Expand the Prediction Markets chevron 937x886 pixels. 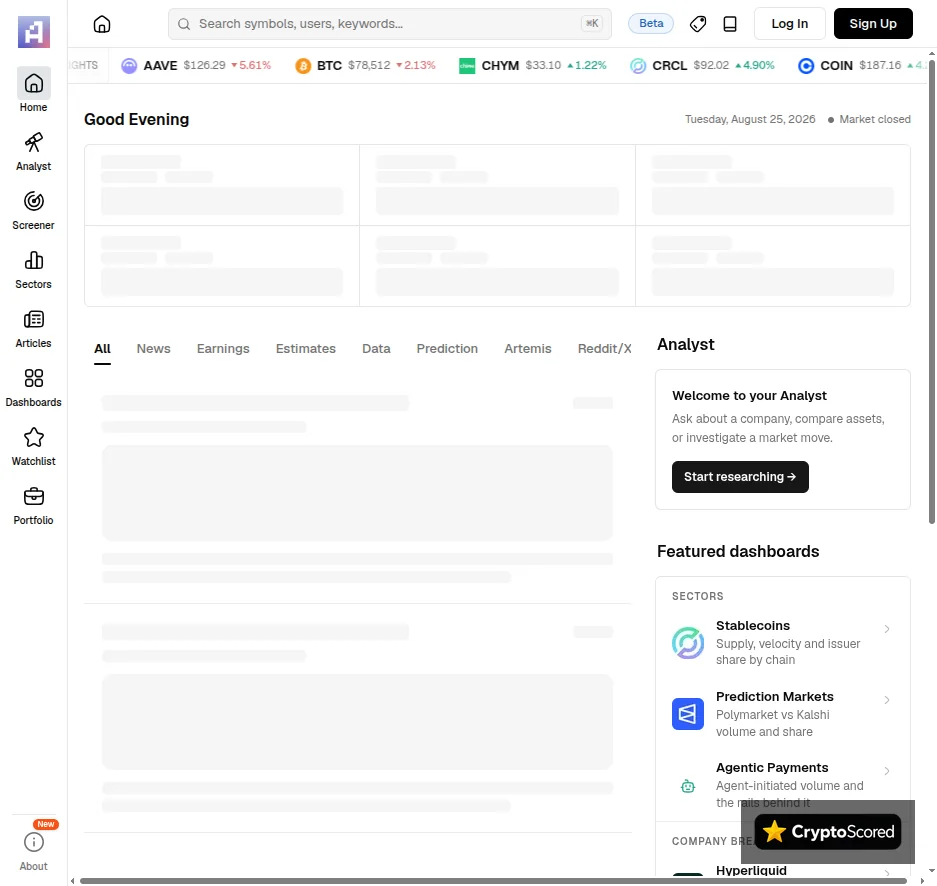[887, 700]
